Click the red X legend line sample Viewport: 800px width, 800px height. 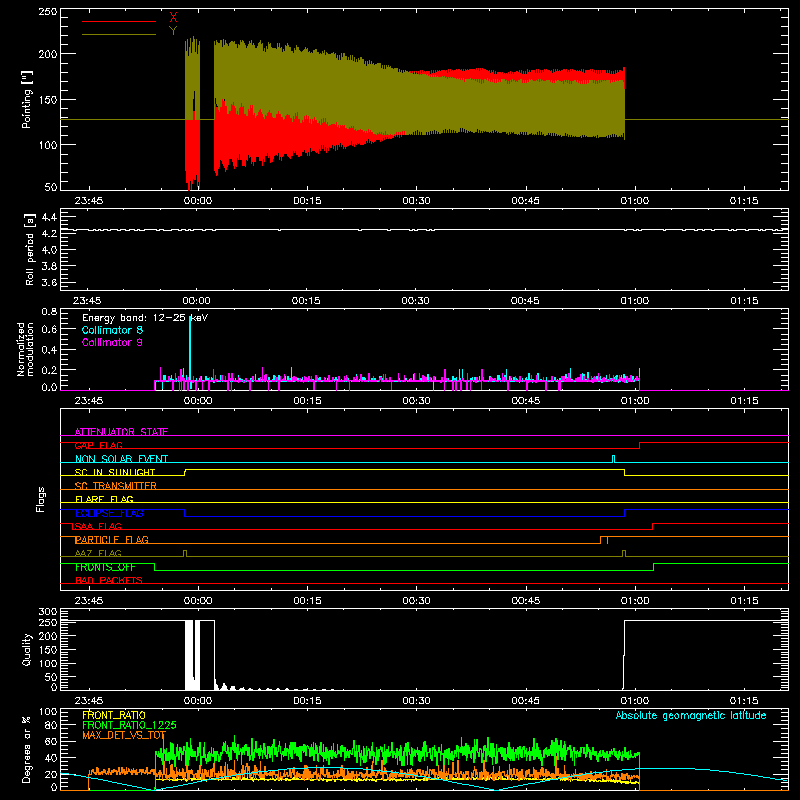tap(119, 21)
